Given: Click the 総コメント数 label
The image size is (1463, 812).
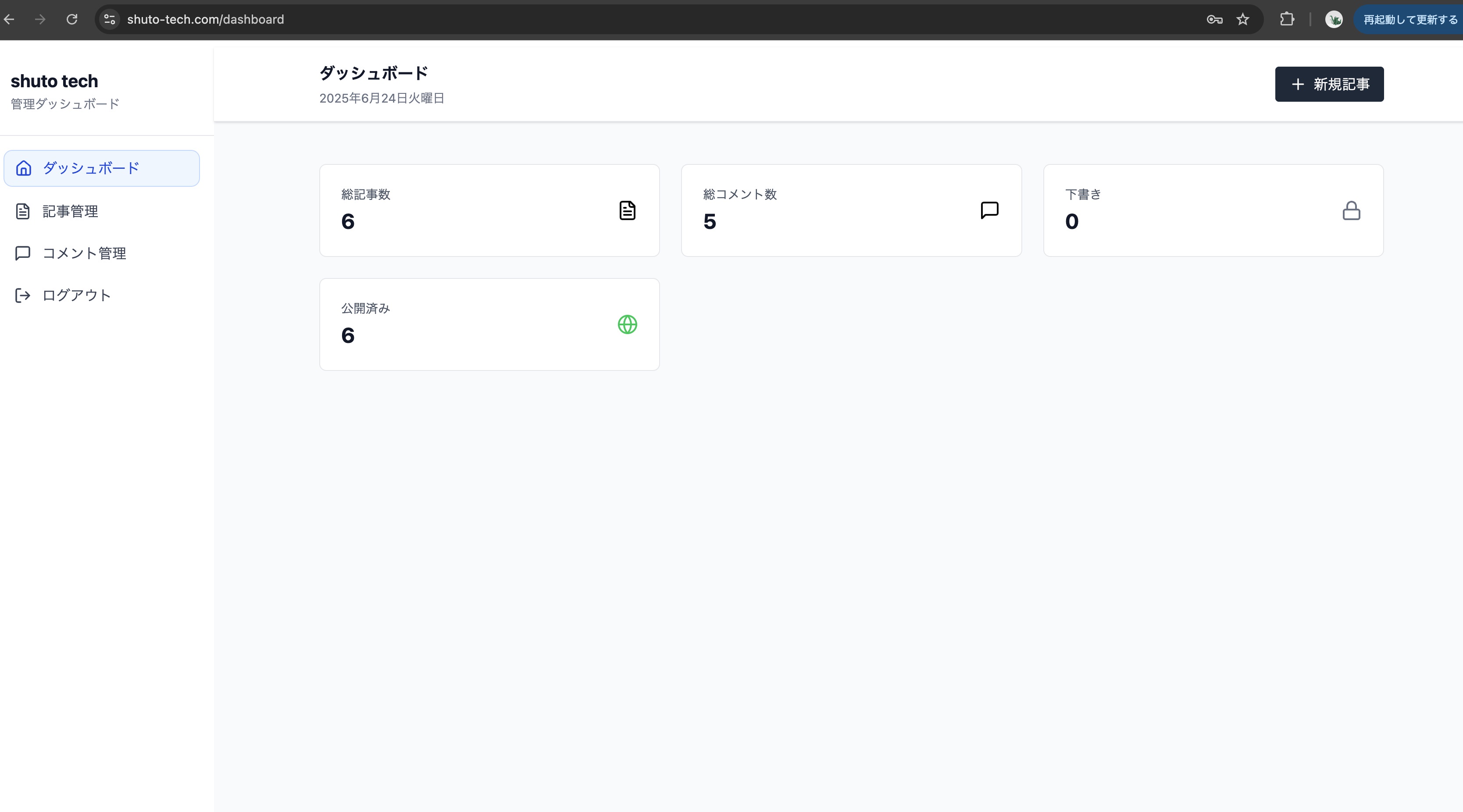Looking at the screenshot, I should pyautogui.click(x=739, y=194).
